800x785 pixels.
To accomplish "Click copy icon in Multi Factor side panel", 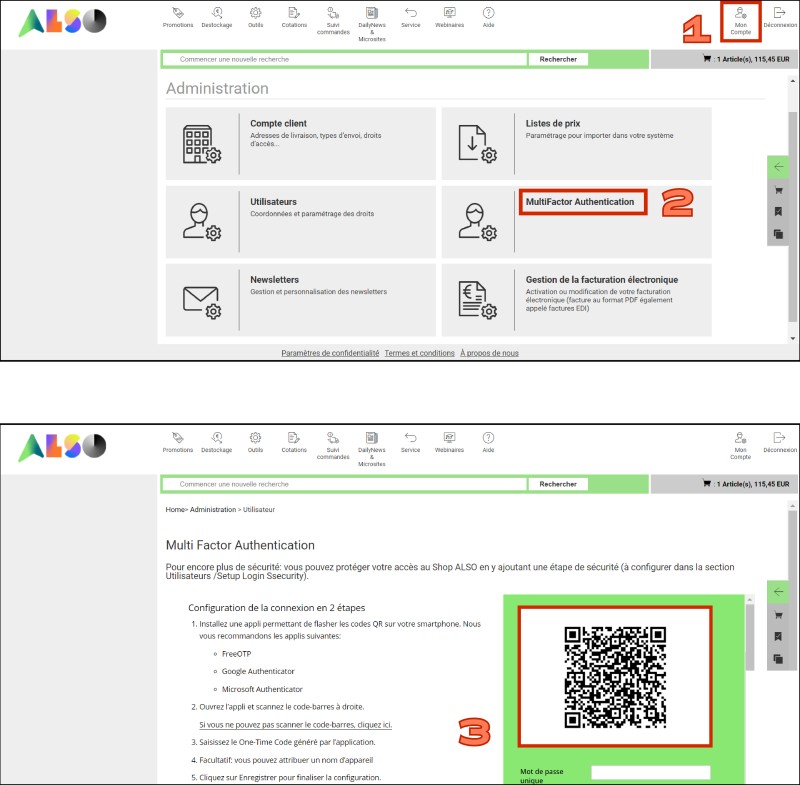I will [x=779, y=659].
